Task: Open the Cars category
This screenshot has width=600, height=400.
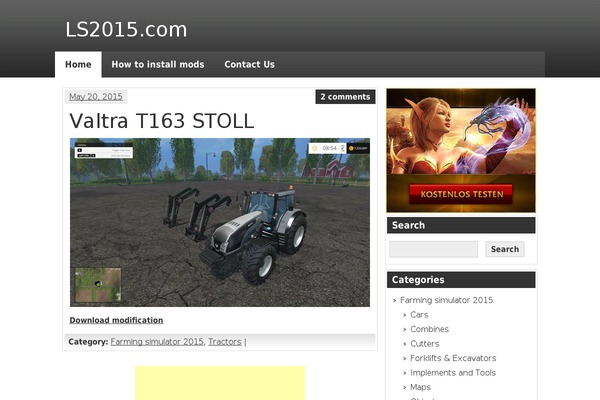Action: [419, 315]
